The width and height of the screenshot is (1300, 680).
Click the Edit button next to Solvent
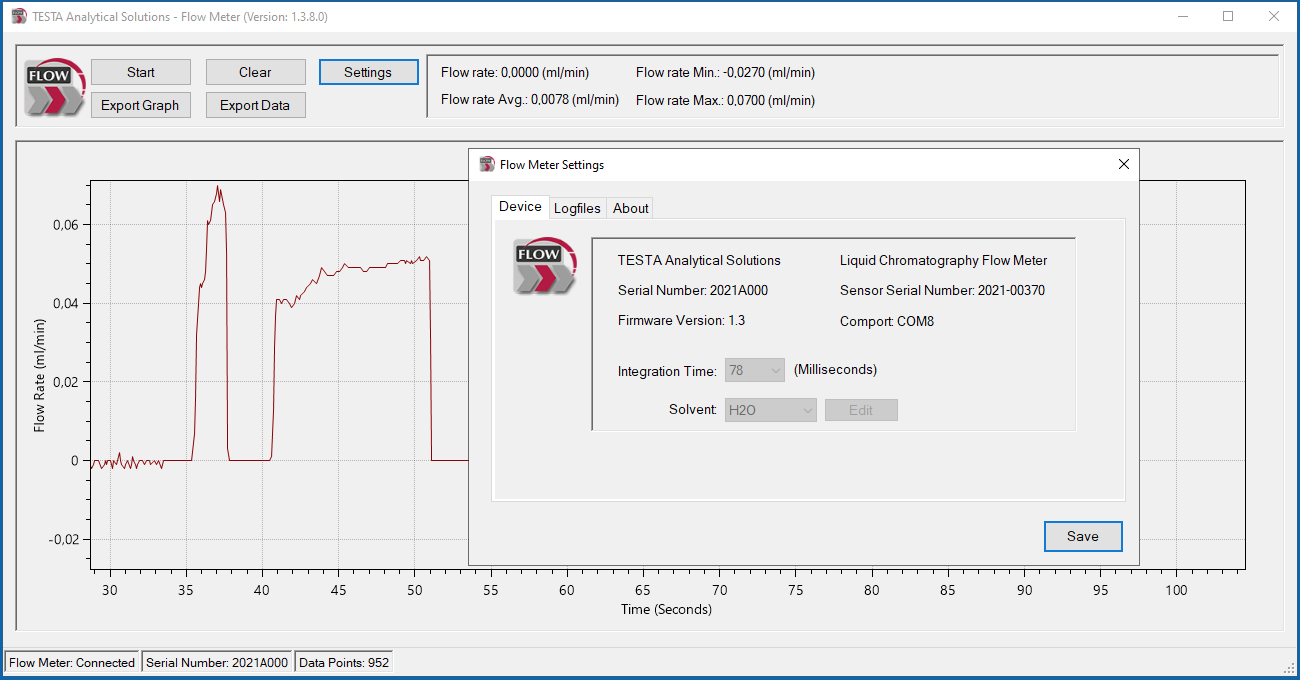point(861,409)
